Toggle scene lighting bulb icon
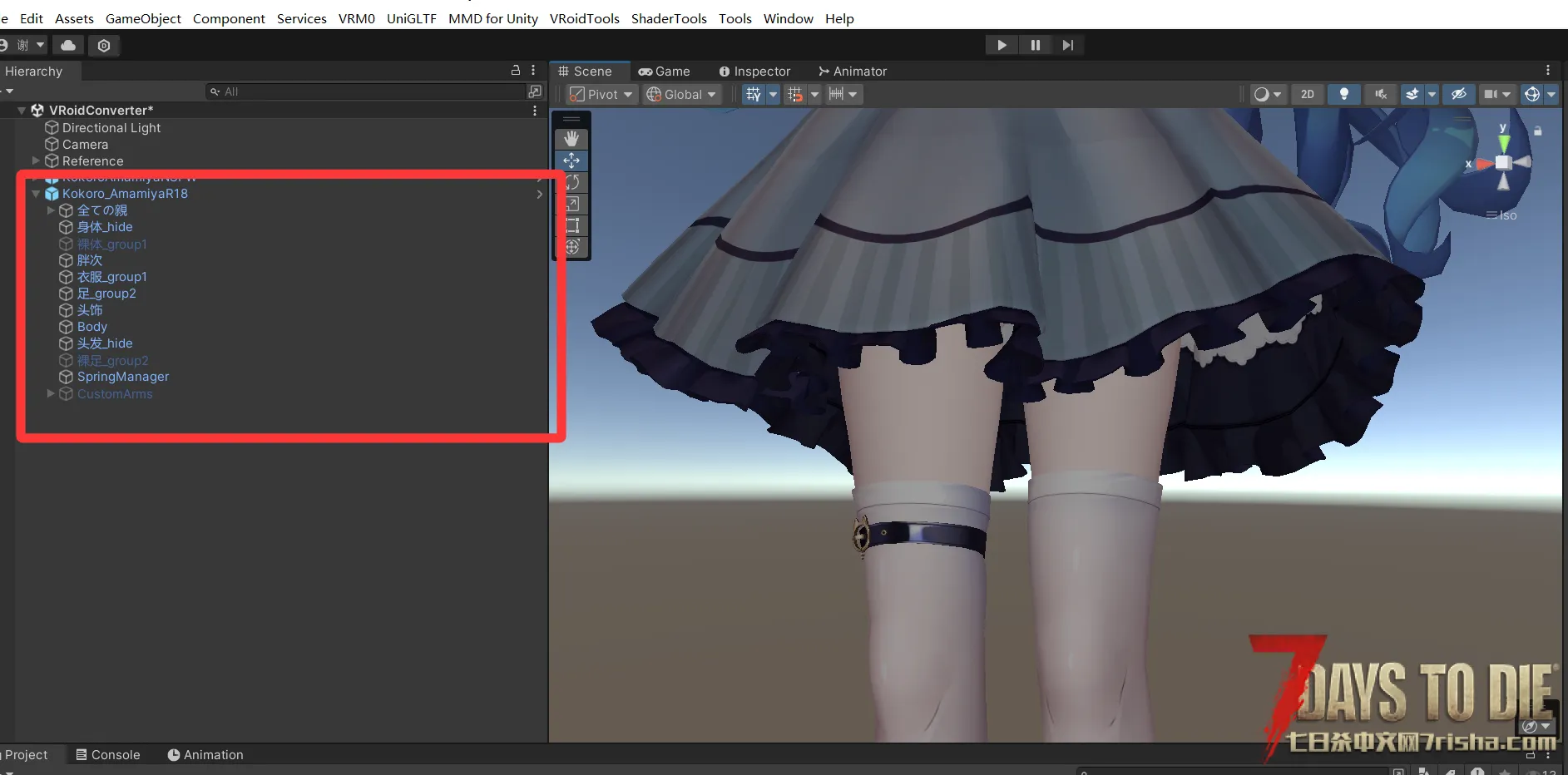The image size is (1568, 775). (1343, 94)
